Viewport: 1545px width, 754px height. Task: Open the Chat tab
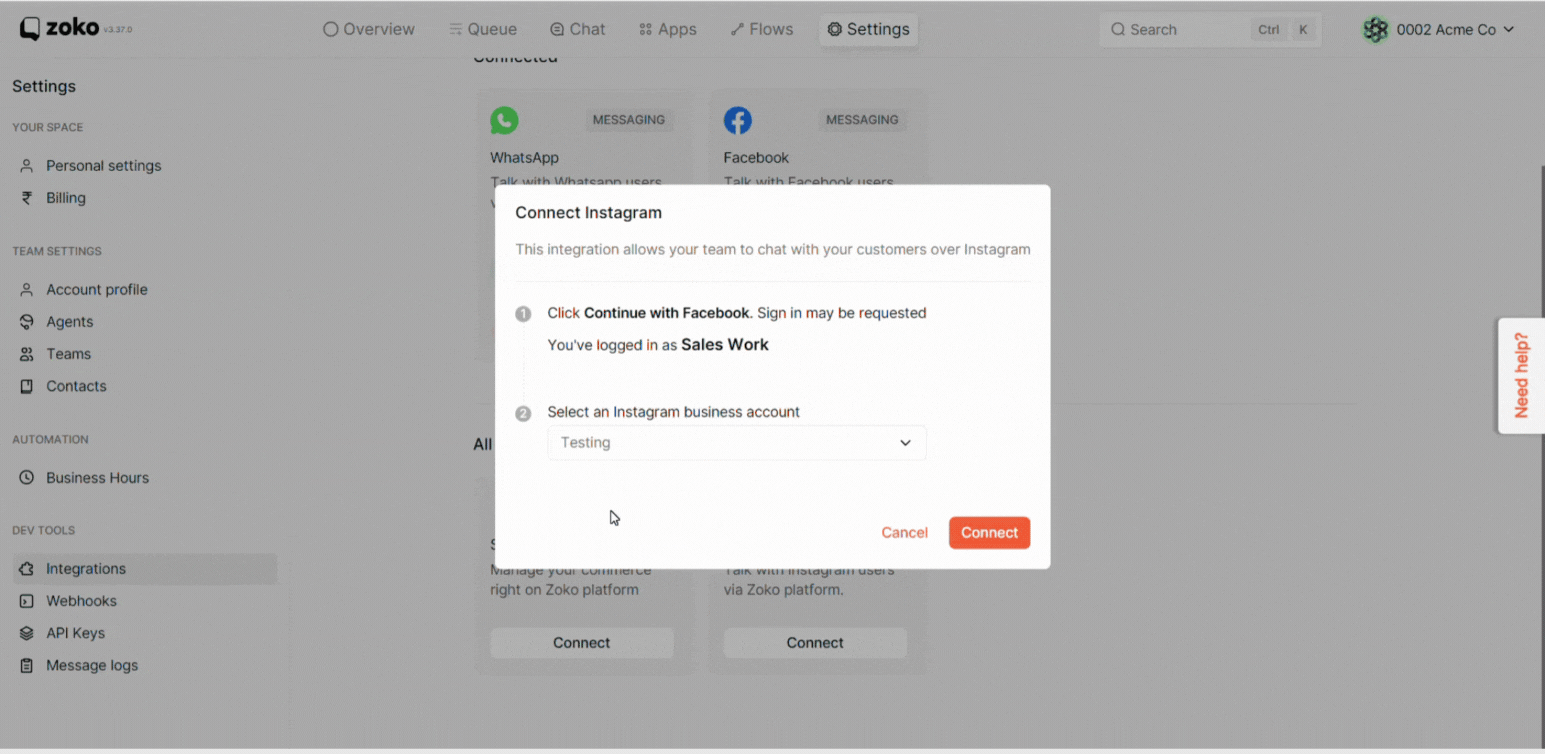pyautogui.click(x=578, y=29)
